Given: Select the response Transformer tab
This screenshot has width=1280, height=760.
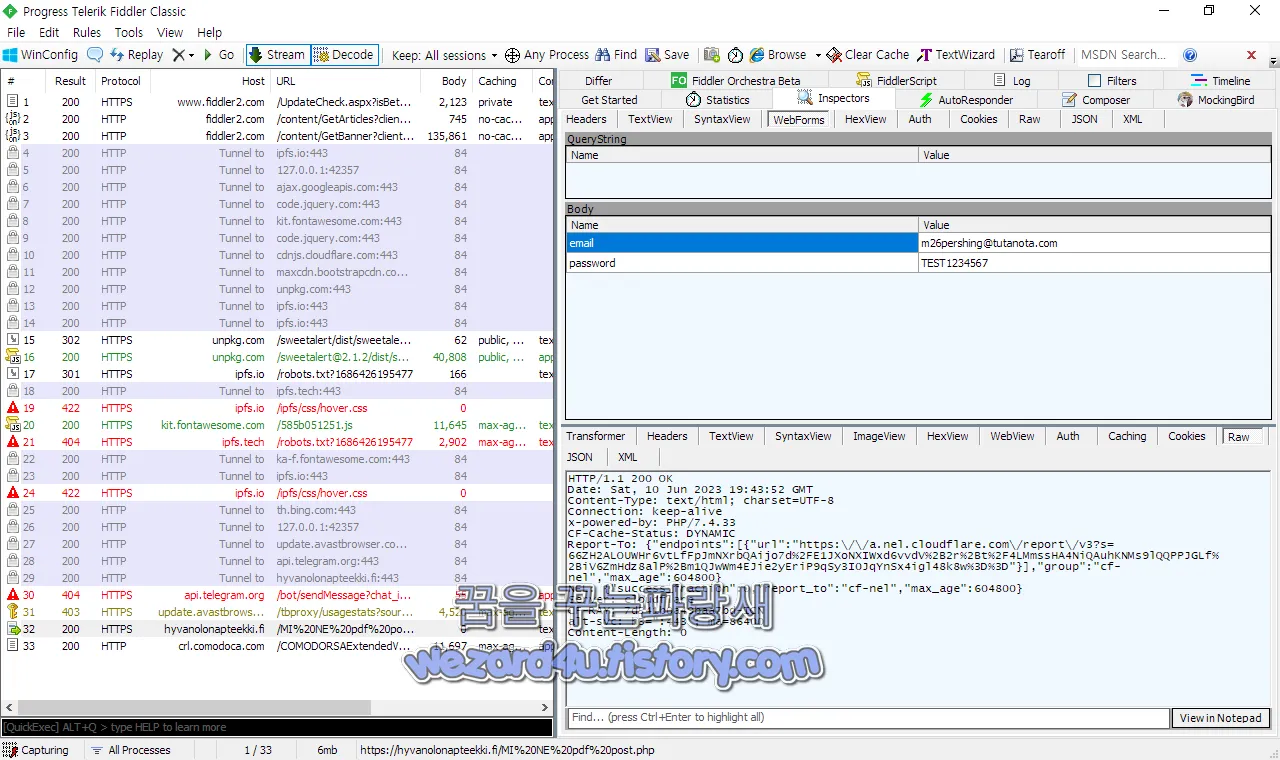Looking at the screenshot, I should [595, 436].
